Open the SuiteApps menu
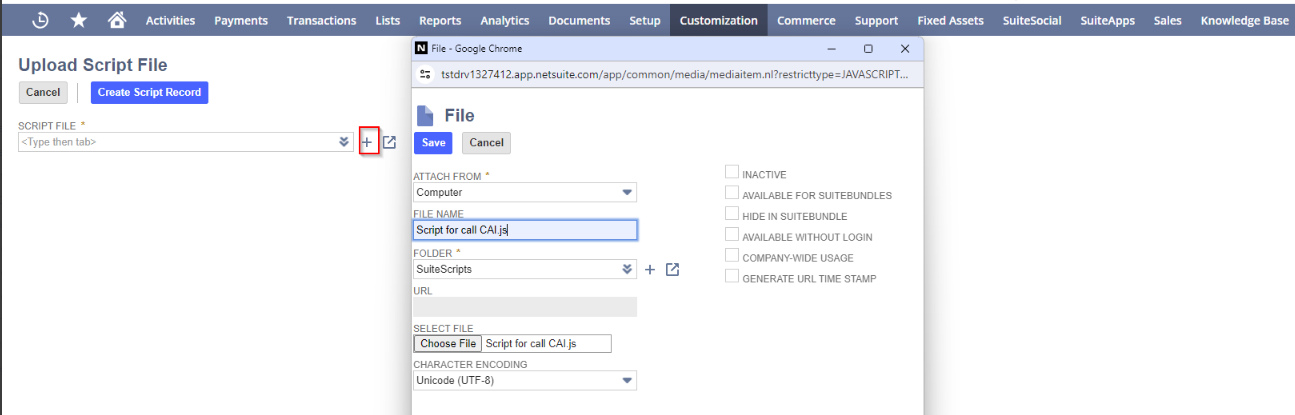The image size is (1295, 415). tap(1107, 20)
